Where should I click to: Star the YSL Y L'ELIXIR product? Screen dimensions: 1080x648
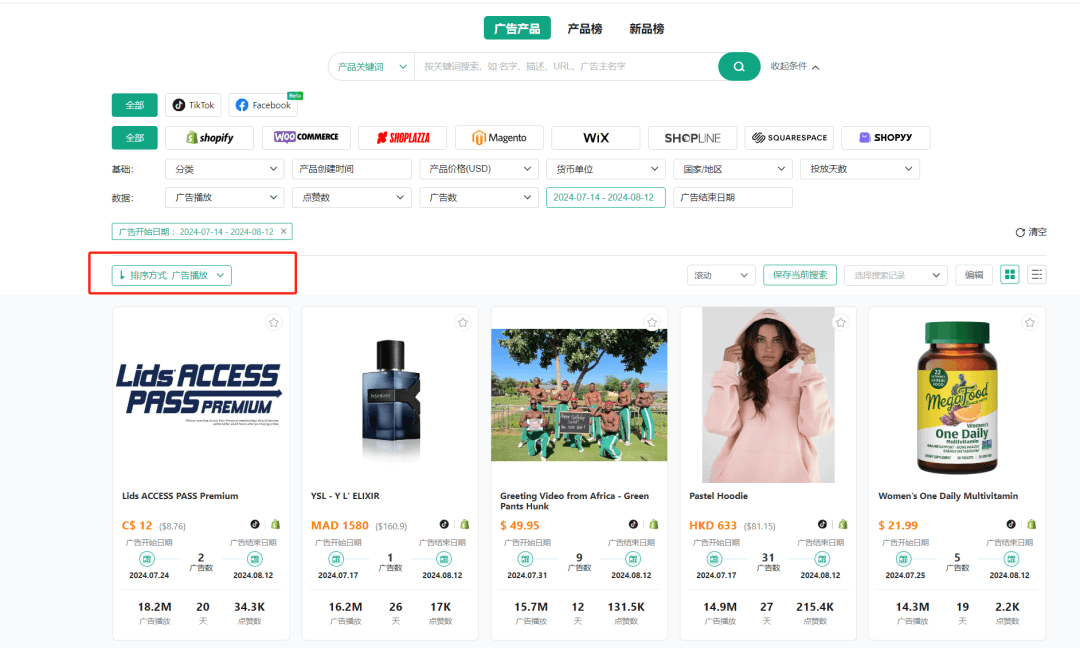462,322
